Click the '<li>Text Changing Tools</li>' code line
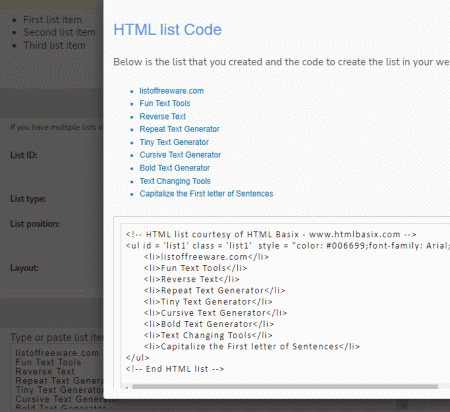Viewport: 450px width, 412px height. [208, 335]
